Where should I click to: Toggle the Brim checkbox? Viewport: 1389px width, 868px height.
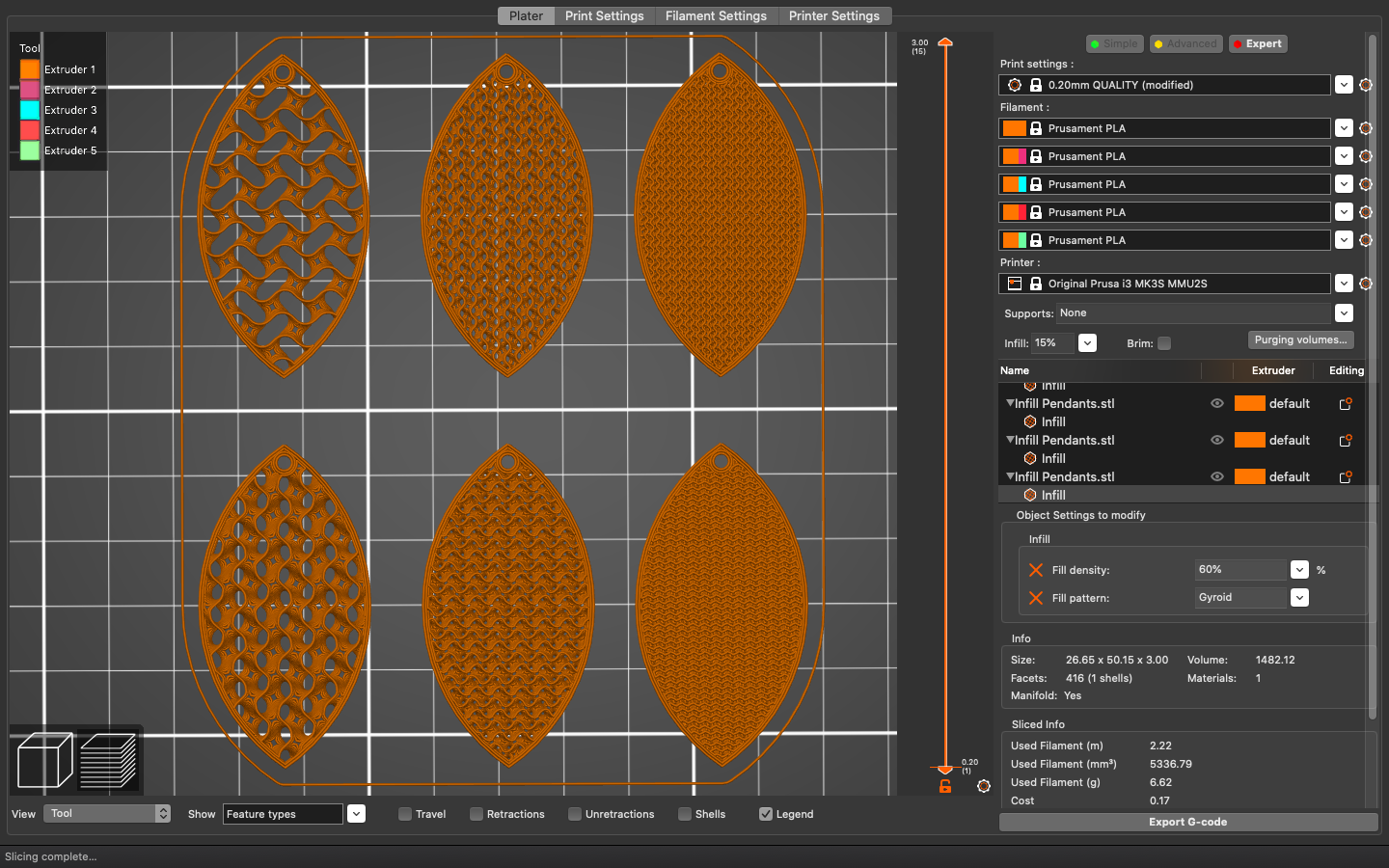[1164, 343]
